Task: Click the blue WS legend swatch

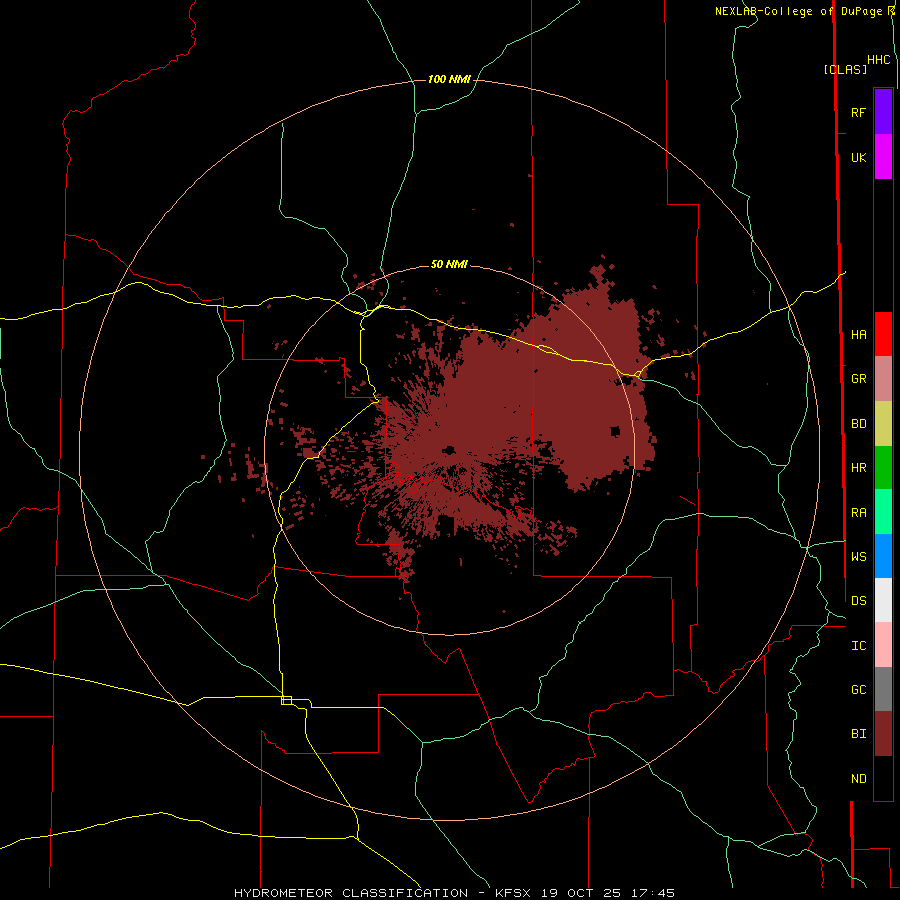Action: coord(883,556)
